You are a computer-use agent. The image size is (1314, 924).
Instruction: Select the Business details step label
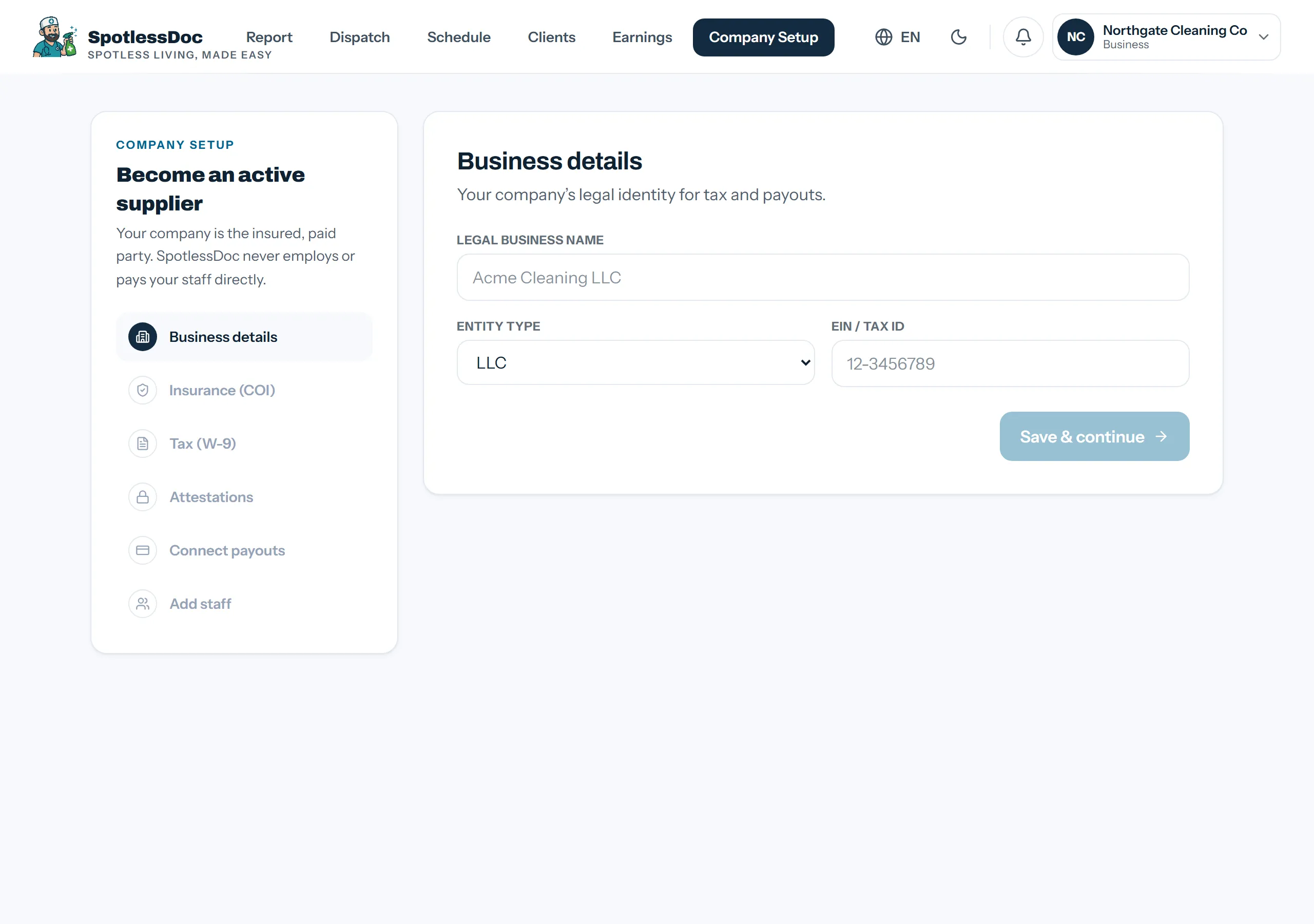tap(223, 337)
